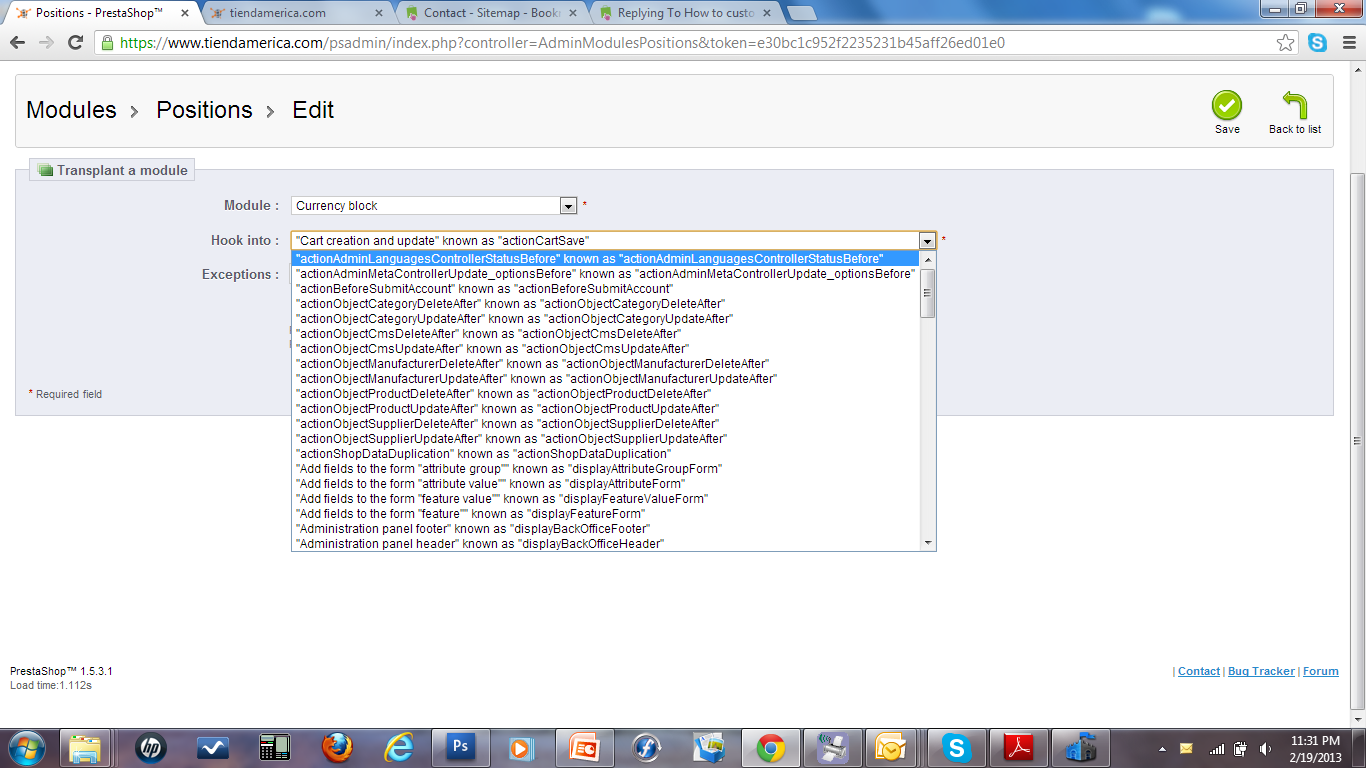The width and height of the screenshot is (1366, 768).
Task: Switch to the Positions - PrestaShop tab
Action: pyautogui.click(x=98, y=13)
